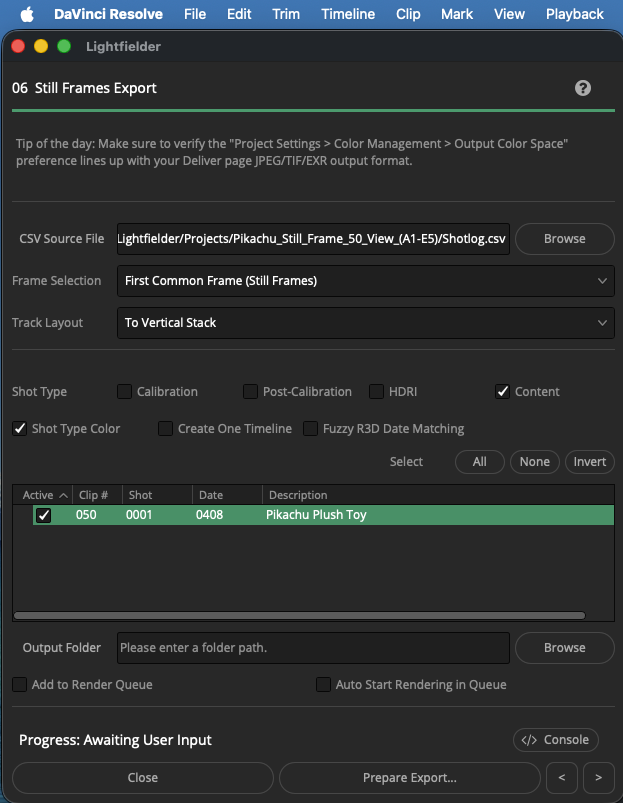The image size is (623, 803).
Task: Select the Pikachu Plush Toy description
Action: [x=316, y=515]
